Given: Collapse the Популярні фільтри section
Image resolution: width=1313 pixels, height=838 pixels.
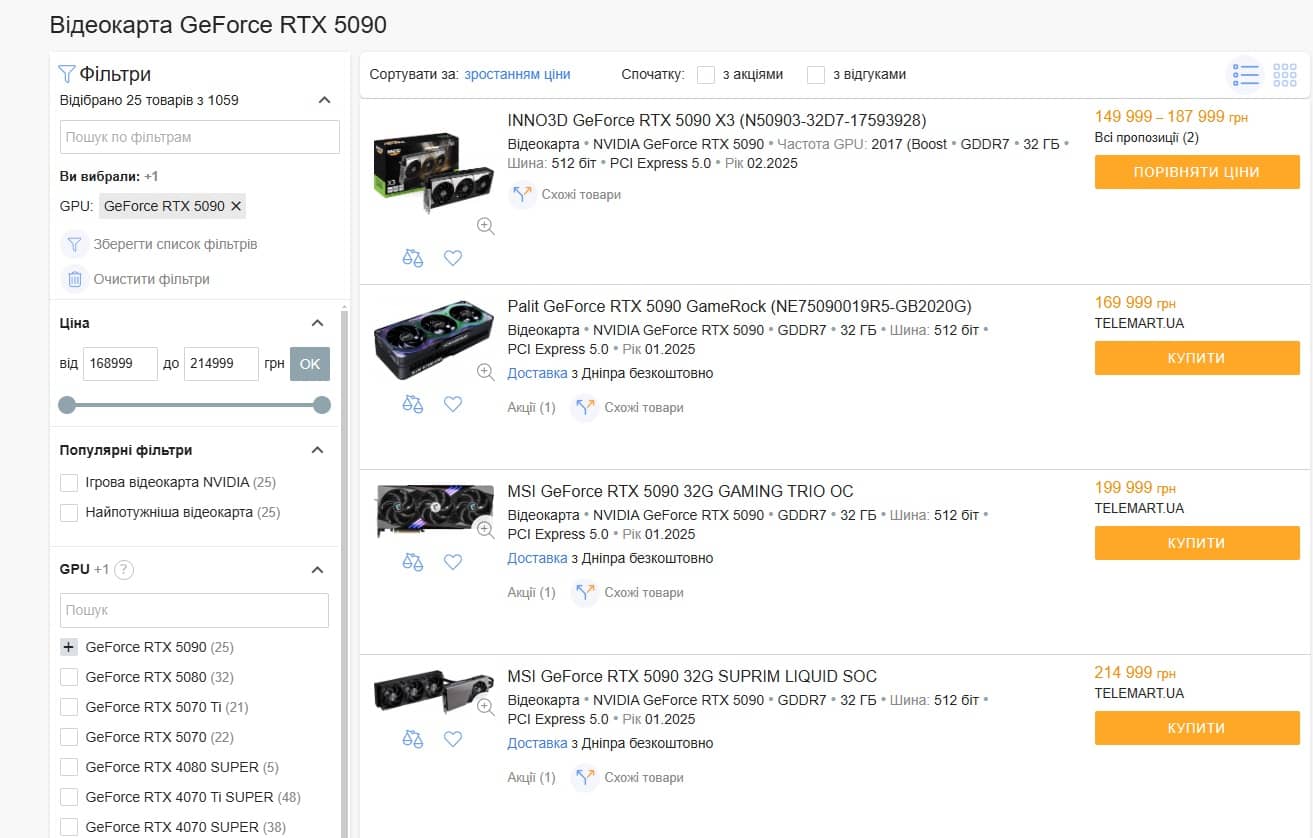Looking at the screenshot, I should coord(317,450).
